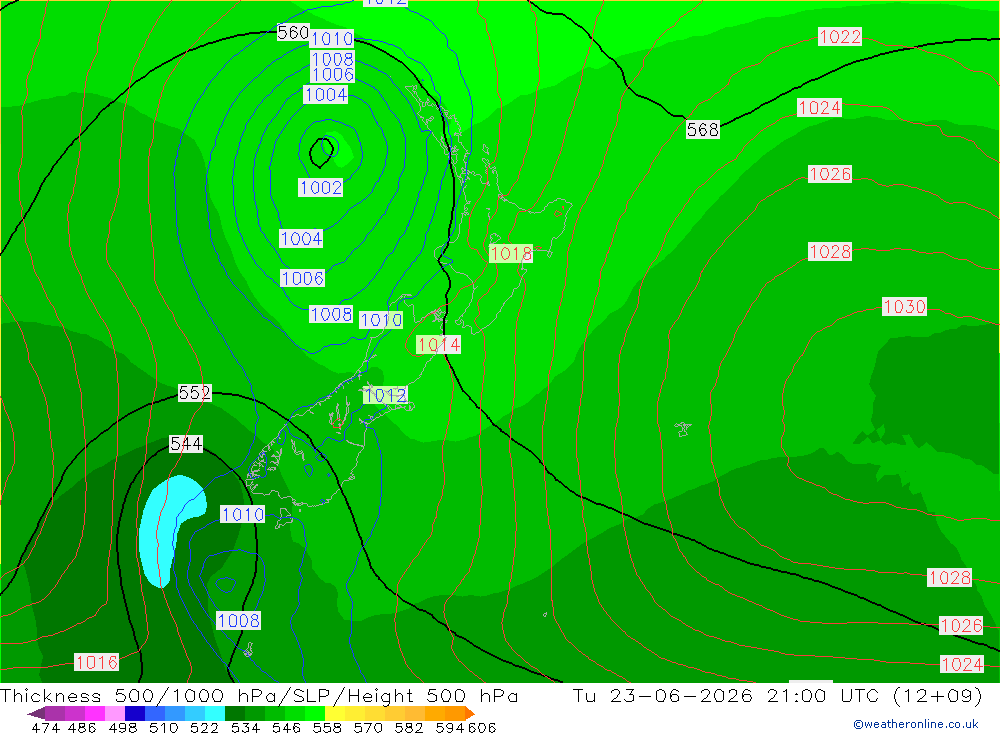Click the darkest green swatch in legend
This screenshot has height=733, width=1000.
(235, 713)
